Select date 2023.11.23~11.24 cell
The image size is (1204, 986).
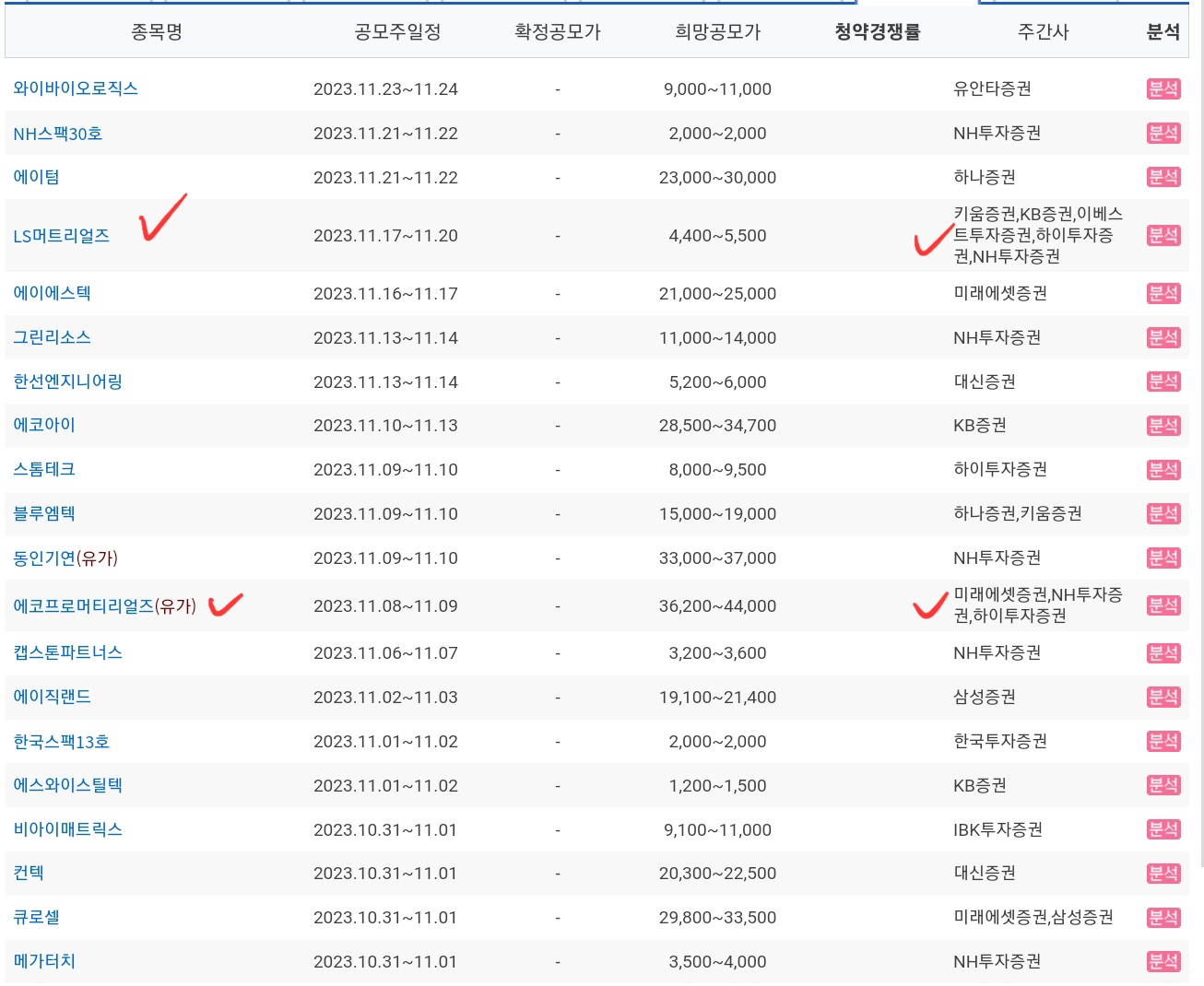tap(385, 89)
